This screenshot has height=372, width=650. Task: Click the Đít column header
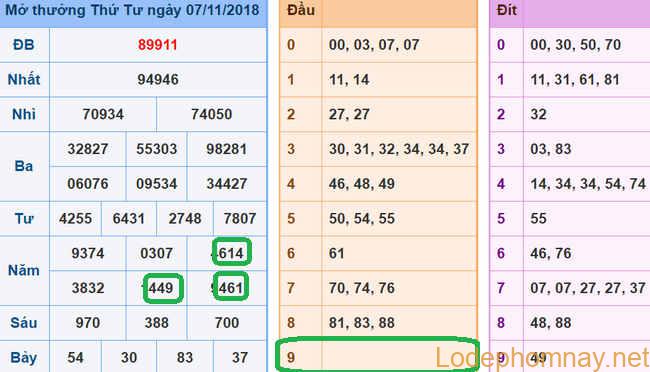point(507,10)
